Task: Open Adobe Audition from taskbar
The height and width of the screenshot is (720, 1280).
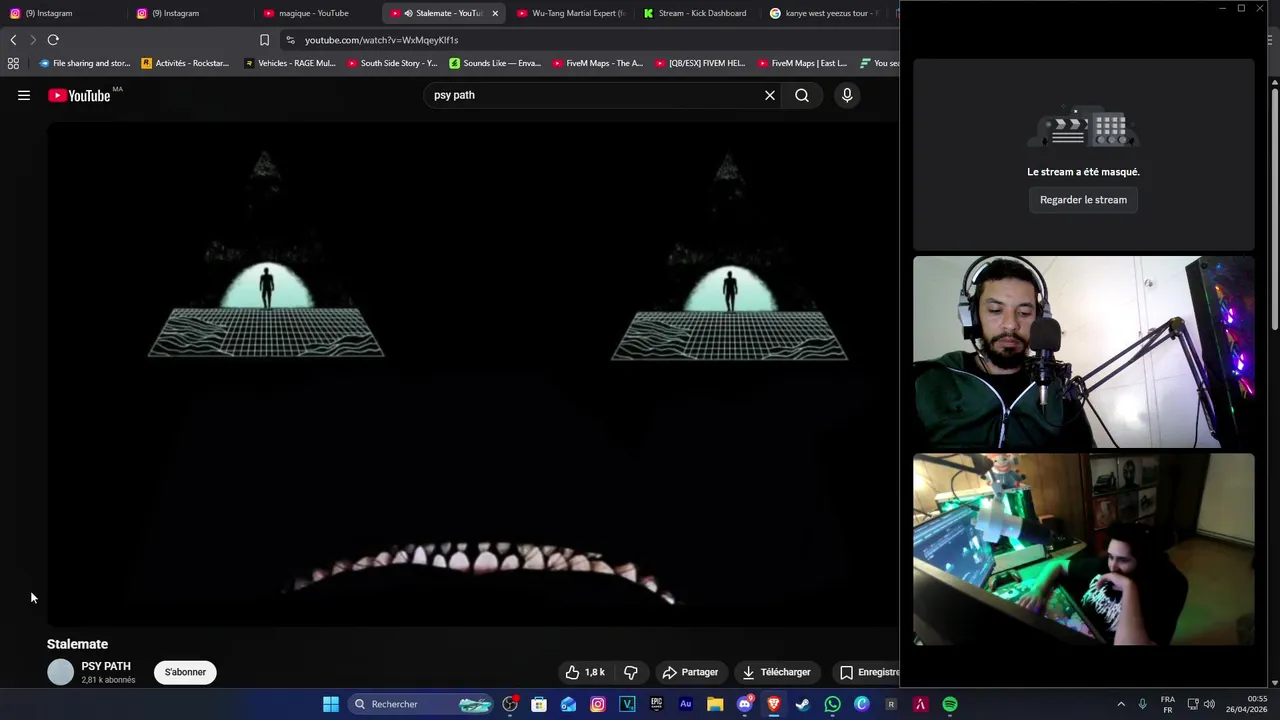Action: [x=685, y=704]
